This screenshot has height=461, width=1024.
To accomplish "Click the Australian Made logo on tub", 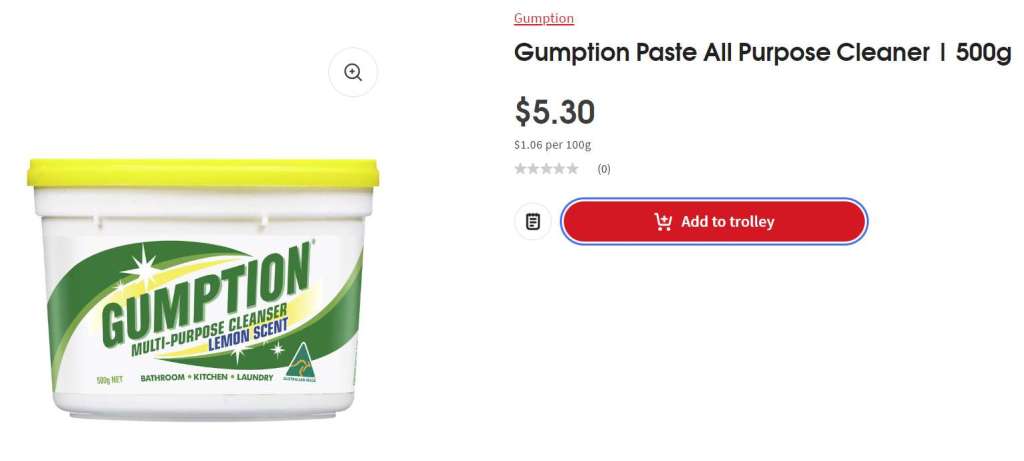I will click(x=300, y=362).
